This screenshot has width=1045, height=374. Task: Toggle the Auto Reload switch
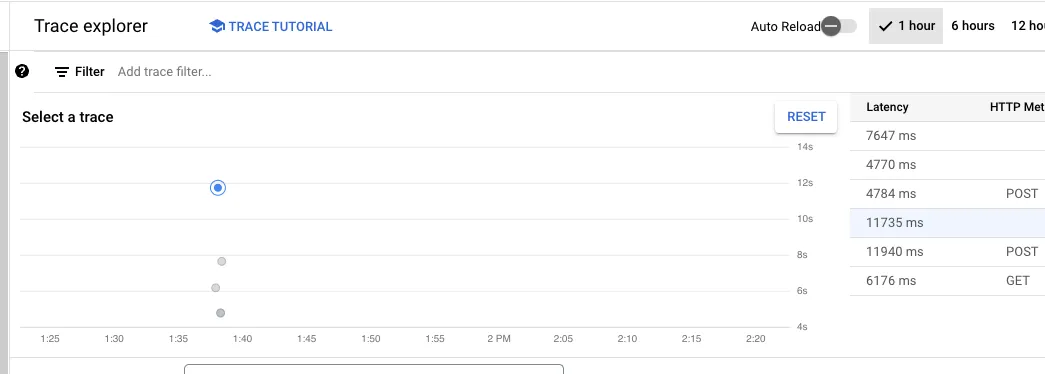pos(838,26)
